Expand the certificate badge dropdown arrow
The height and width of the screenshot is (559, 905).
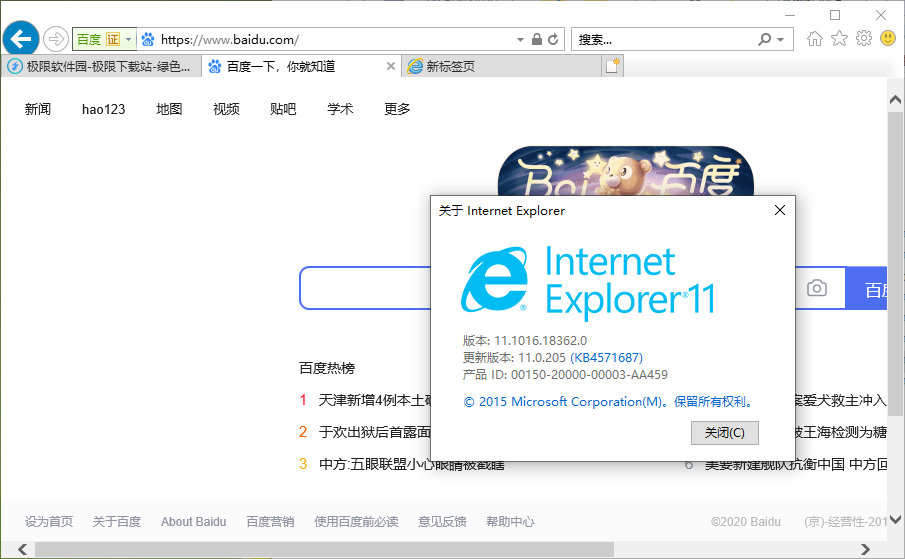tap(129, 39)
